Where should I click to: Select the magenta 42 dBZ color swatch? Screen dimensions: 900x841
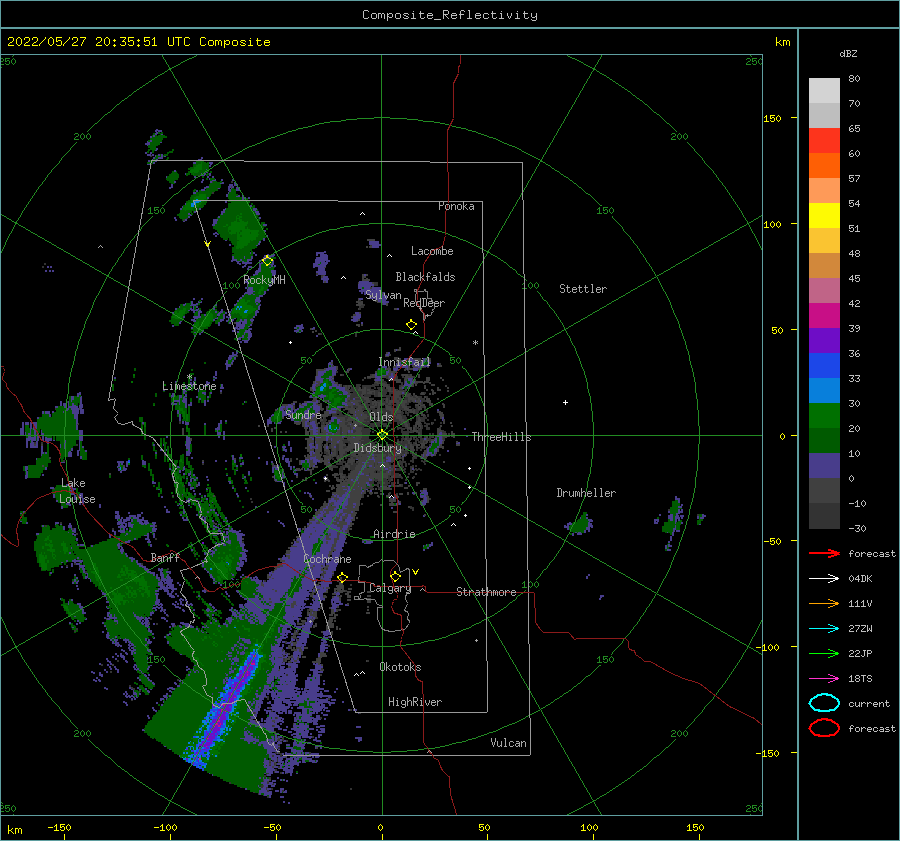pyautogui.click(x=824, y=316)
